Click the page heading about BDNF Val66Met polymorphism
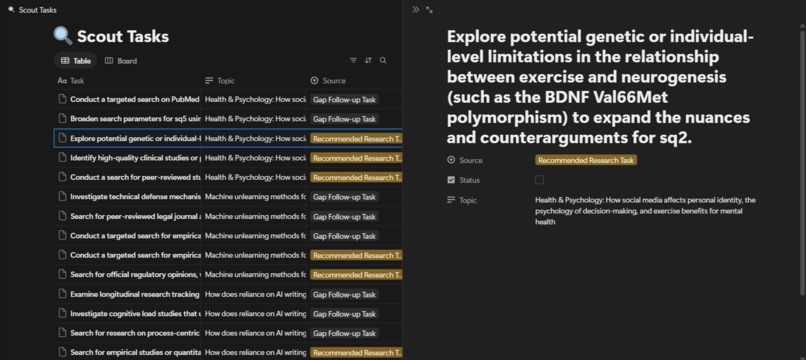The image size is (806, 360). [x=600, y=87]
